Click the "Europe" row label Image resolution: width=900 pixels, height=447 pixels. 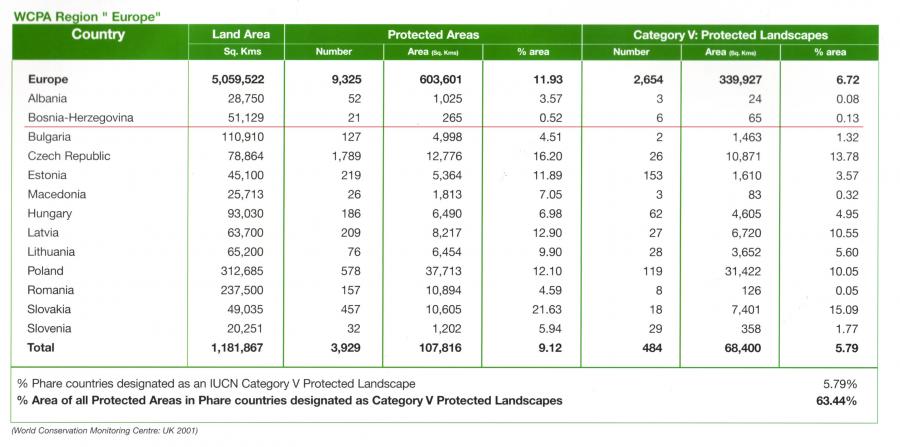(x=51, y=79)
